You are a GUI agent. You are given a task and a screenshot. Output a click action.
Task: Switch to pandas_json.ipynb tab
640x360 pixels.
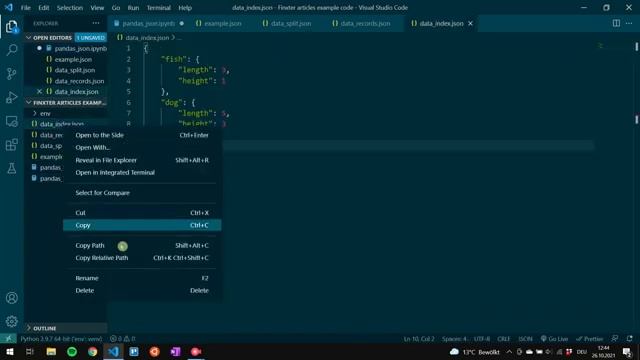point(149,23)
